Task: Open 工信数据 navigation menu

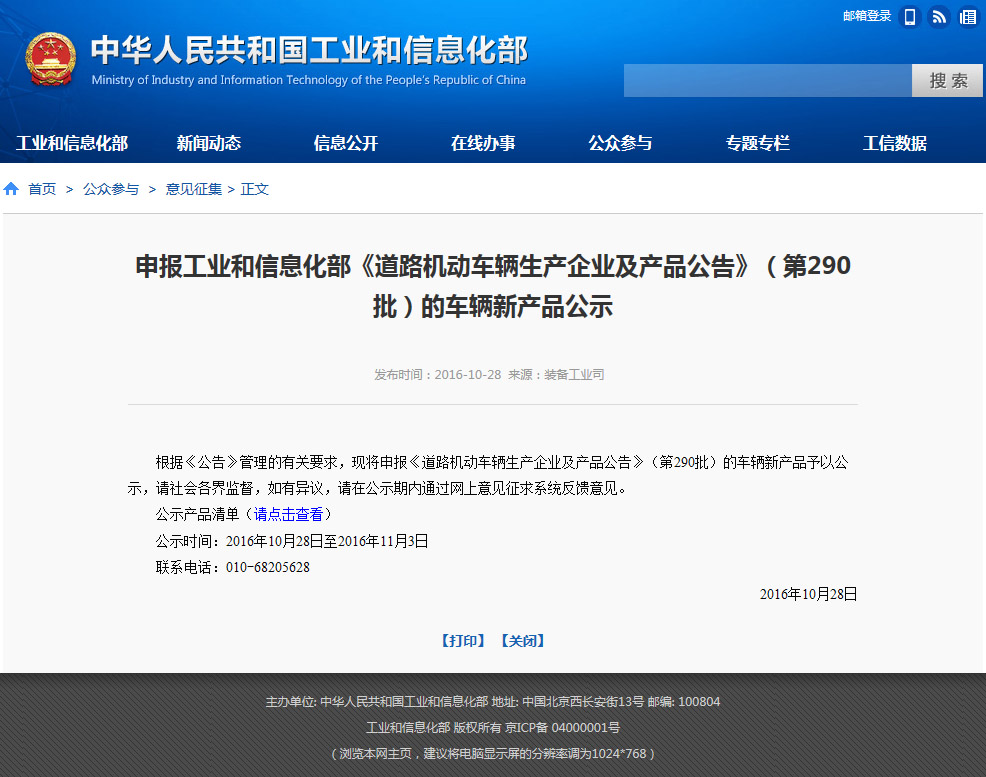Action: 895,143
